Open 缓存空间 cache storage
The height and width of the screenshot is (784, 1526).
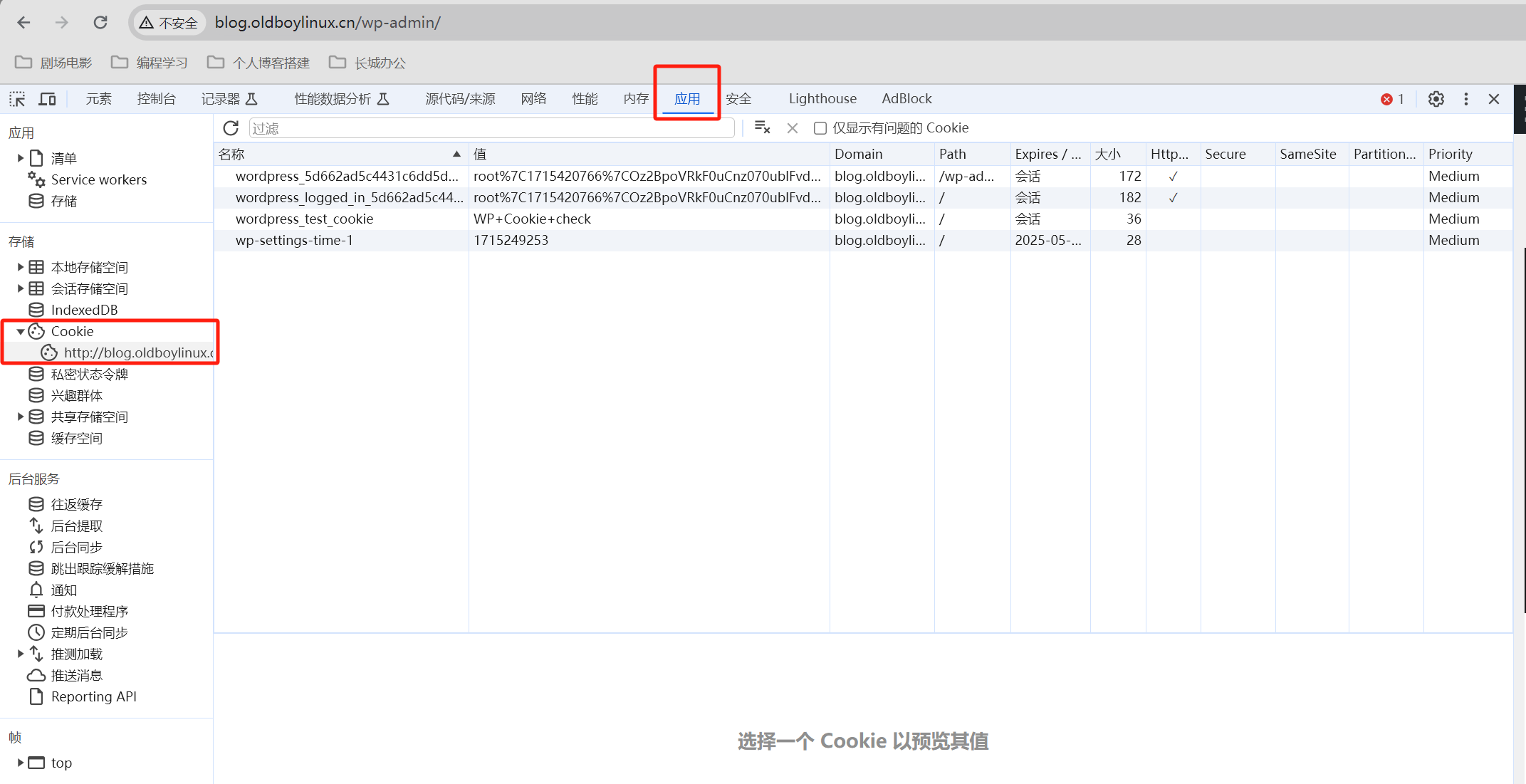[76, 438]
